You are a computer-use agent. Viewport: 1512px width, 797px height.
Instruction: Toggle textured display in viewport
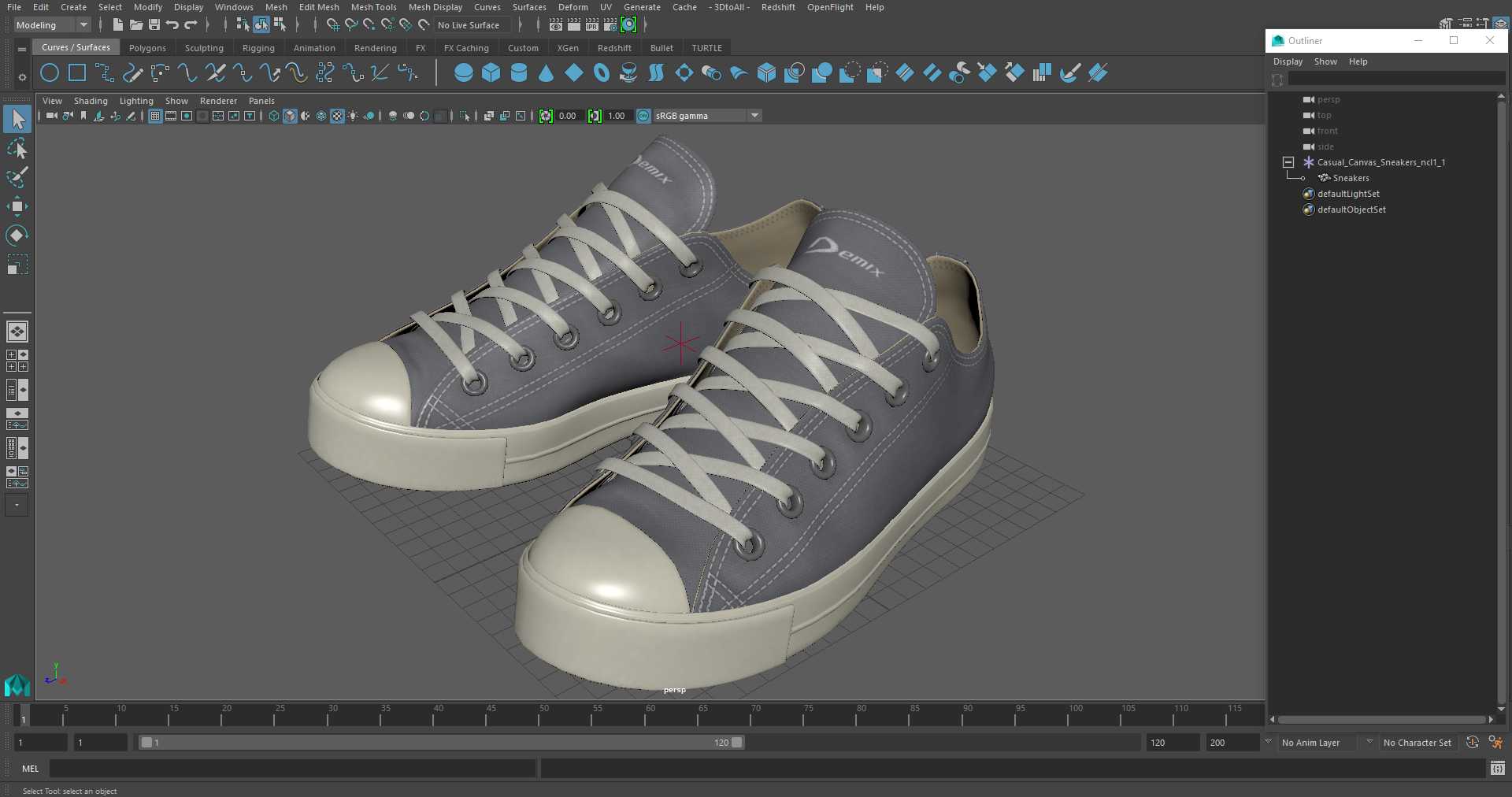(337, 116)
